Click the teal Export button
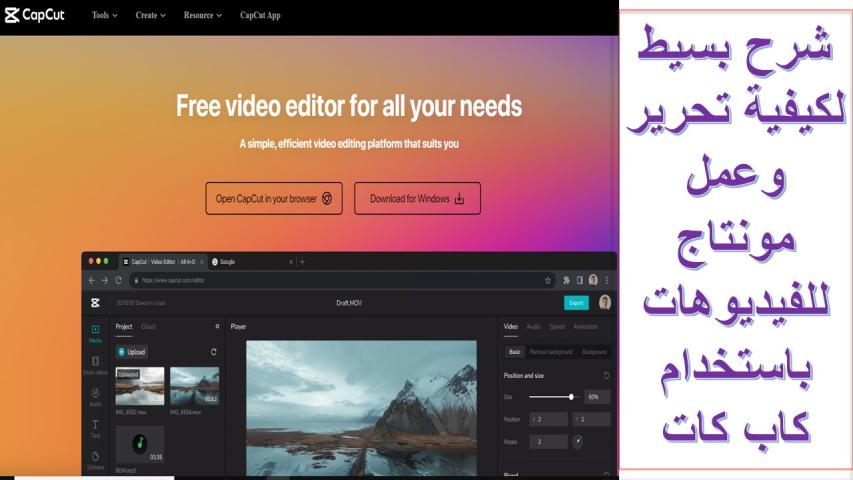Viewport: 853px width, 480px height. click(x=576, y=303)
